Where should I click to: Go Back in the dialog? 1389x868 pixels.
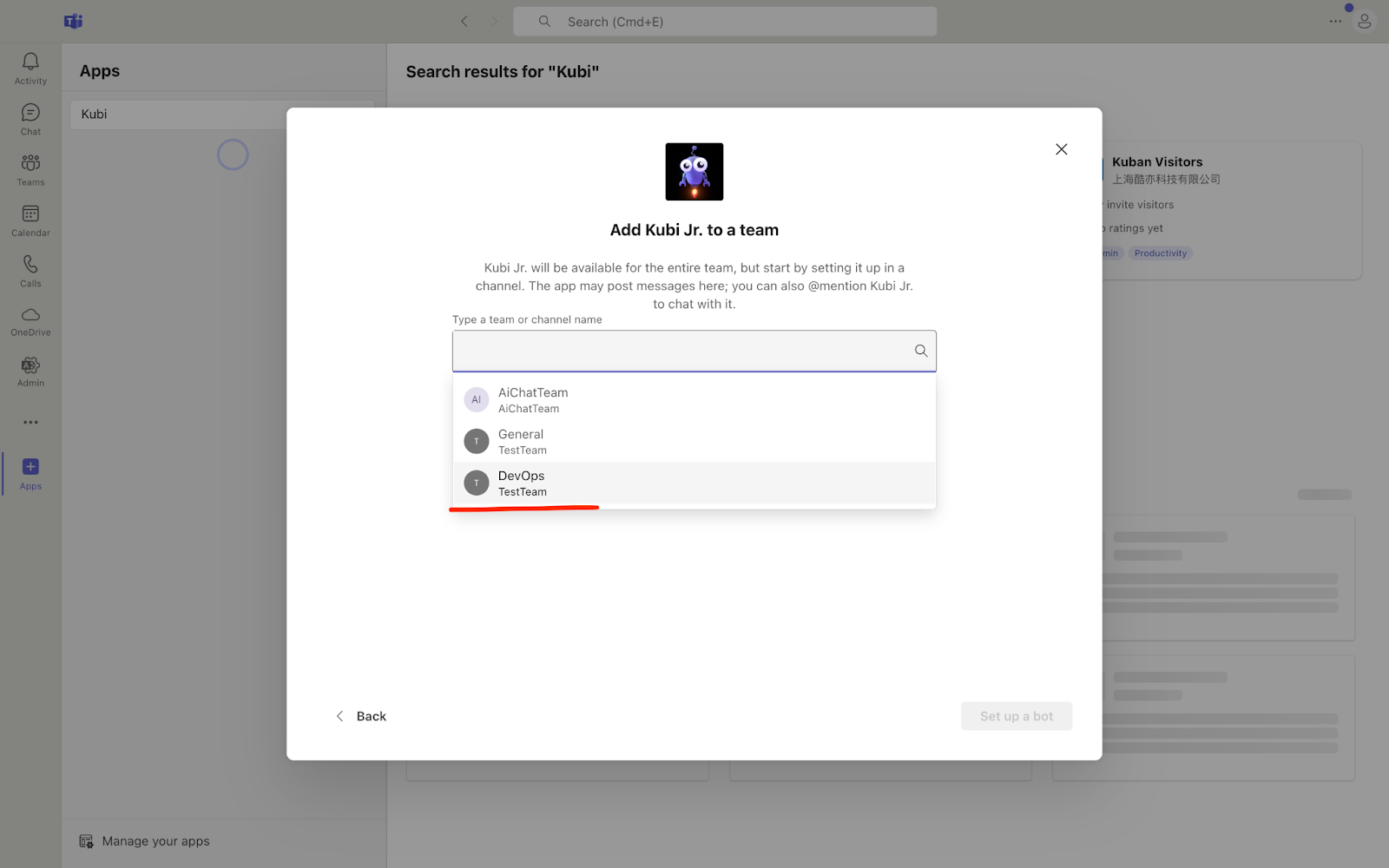(361, 716)
